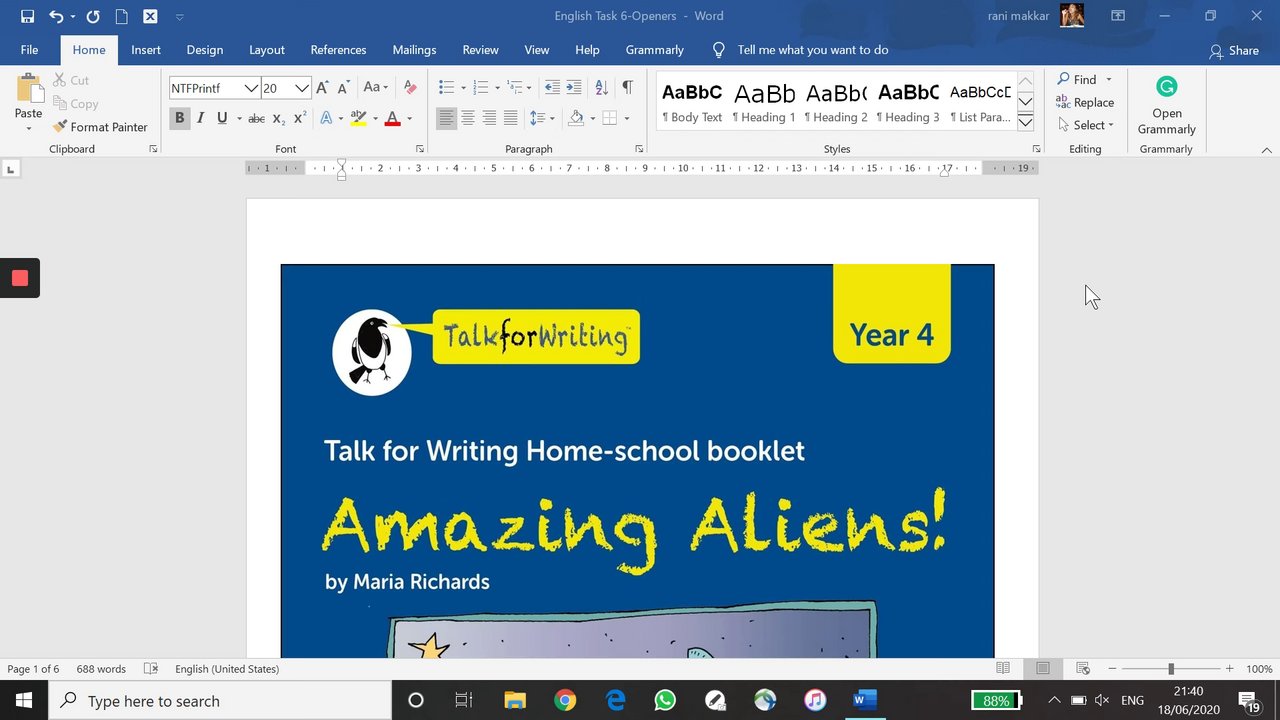1280x720 pixels.
Task: Go to the Review tab
Action: 480,50
